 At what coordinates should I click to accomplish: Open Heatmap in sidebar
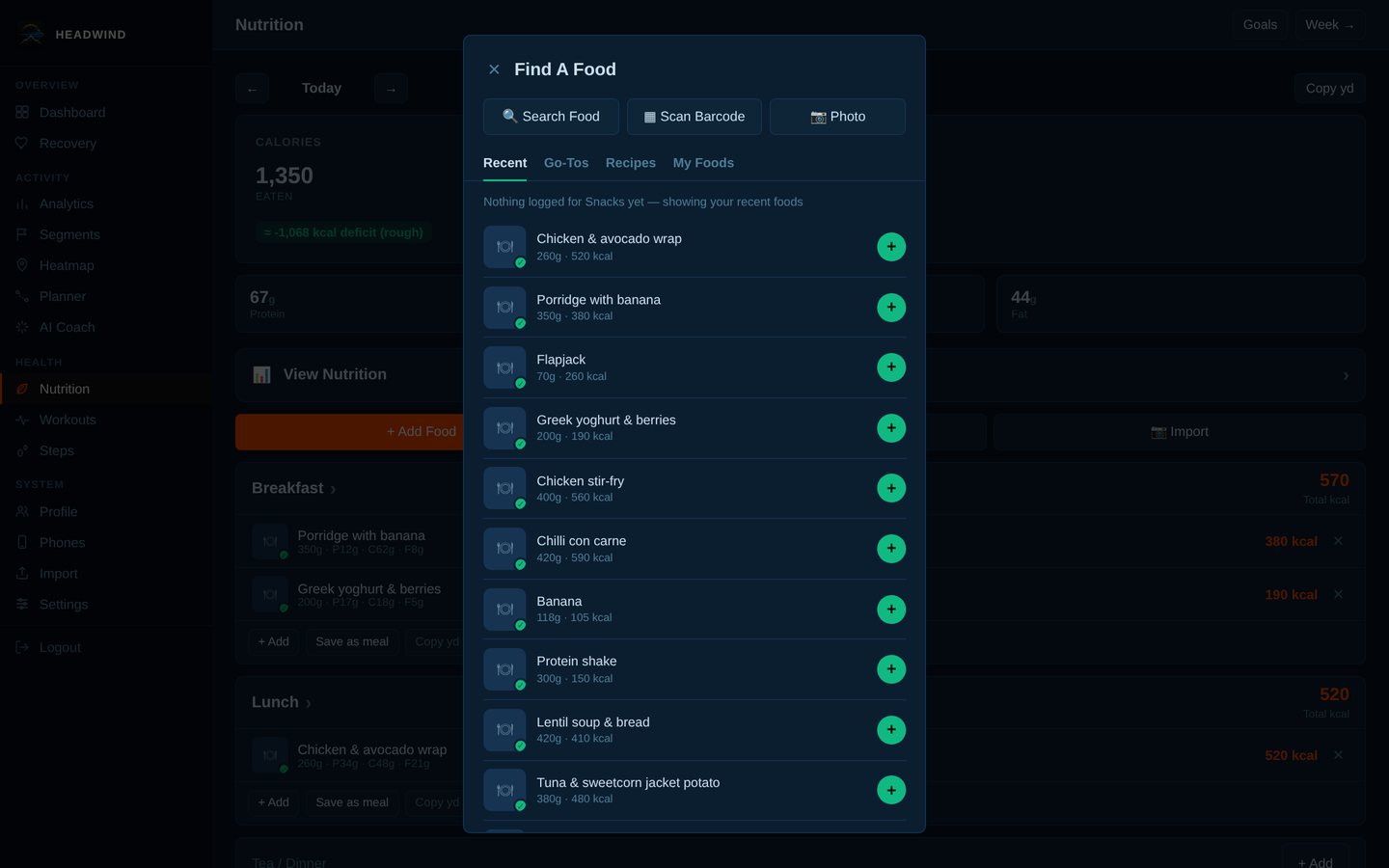click(x=106, y=266)
